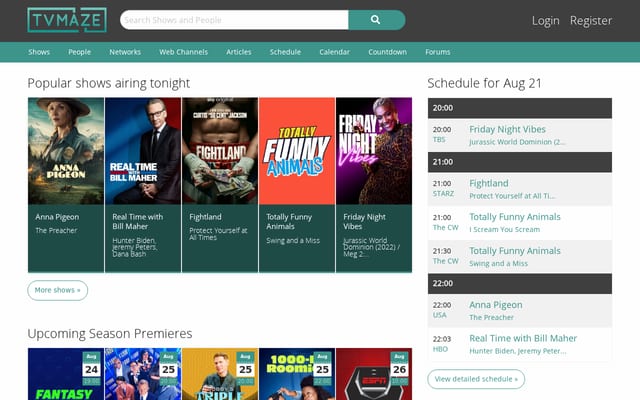Click The CW network at 21:00

446,227
